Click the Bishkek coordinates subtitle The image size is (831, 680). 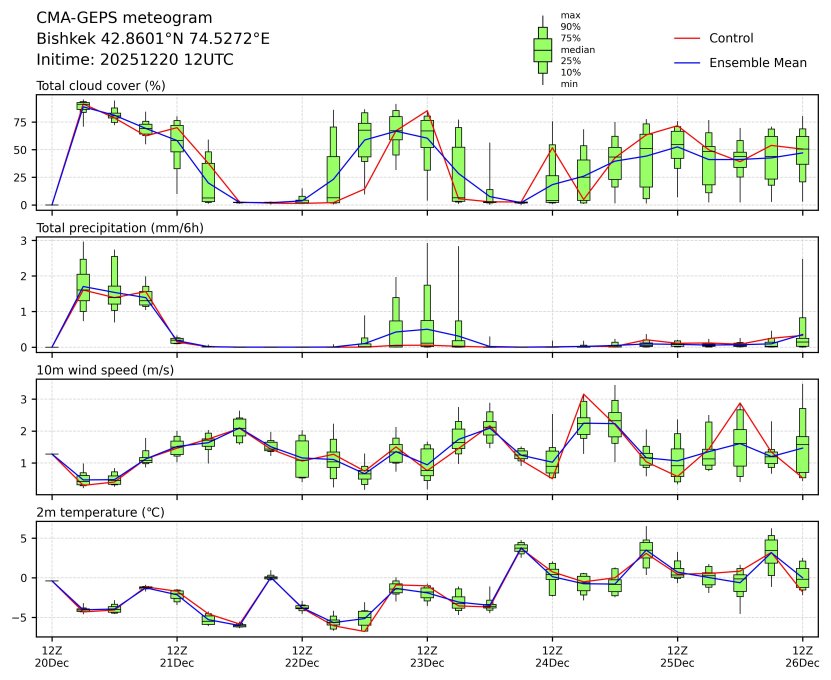point(153,39)
